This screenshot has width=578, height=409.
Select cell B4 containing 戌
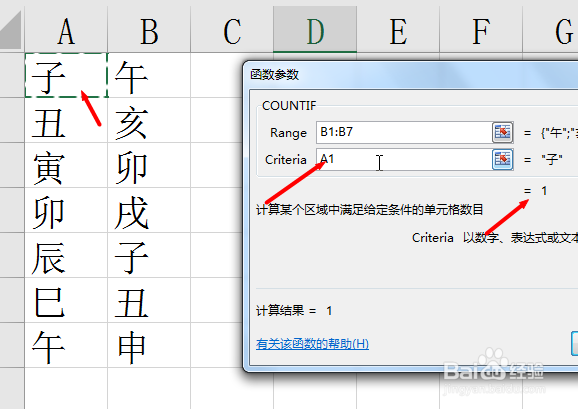149,210
